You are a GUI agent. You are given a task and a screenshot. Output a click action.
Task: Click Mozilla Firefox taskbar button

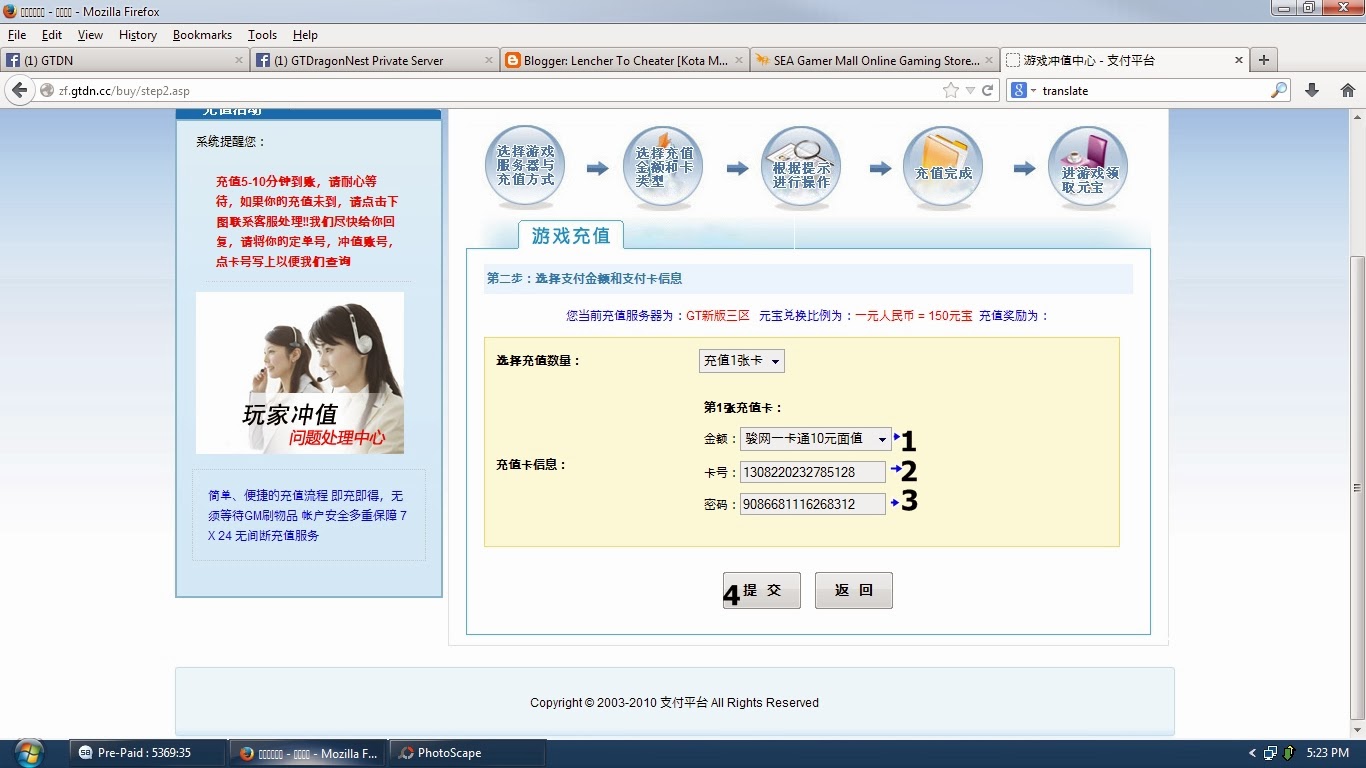point(308,753)
